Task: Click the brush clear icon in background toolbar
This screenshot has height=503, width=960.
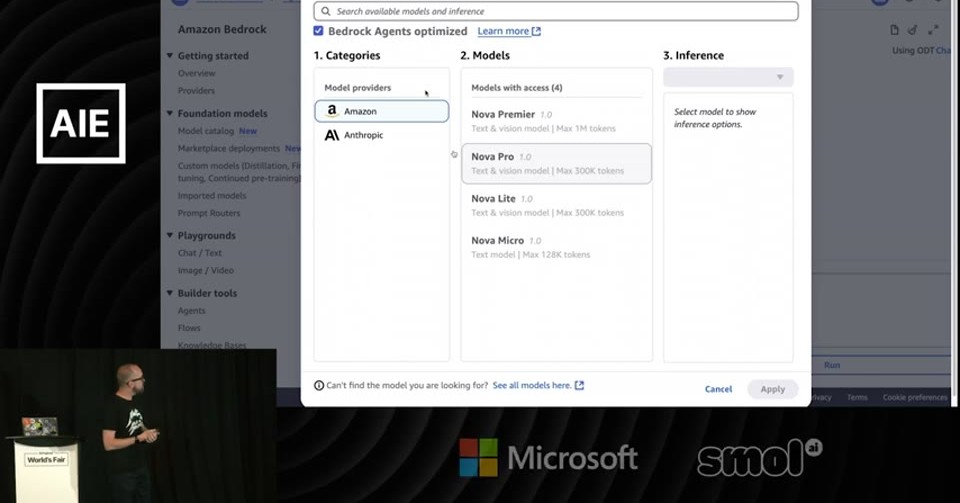Action: [913, 30]
